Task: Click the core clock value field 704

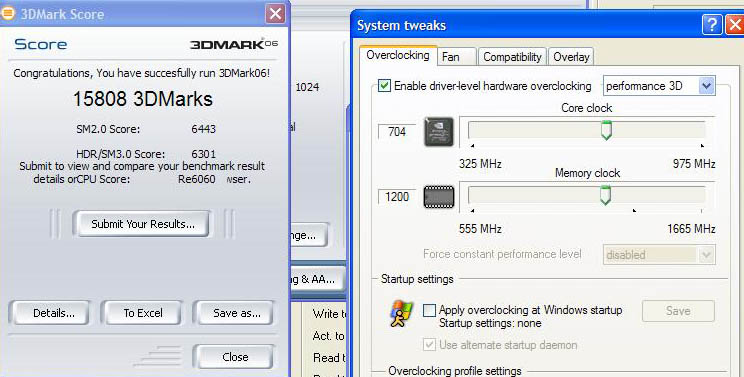Action: 397,131
